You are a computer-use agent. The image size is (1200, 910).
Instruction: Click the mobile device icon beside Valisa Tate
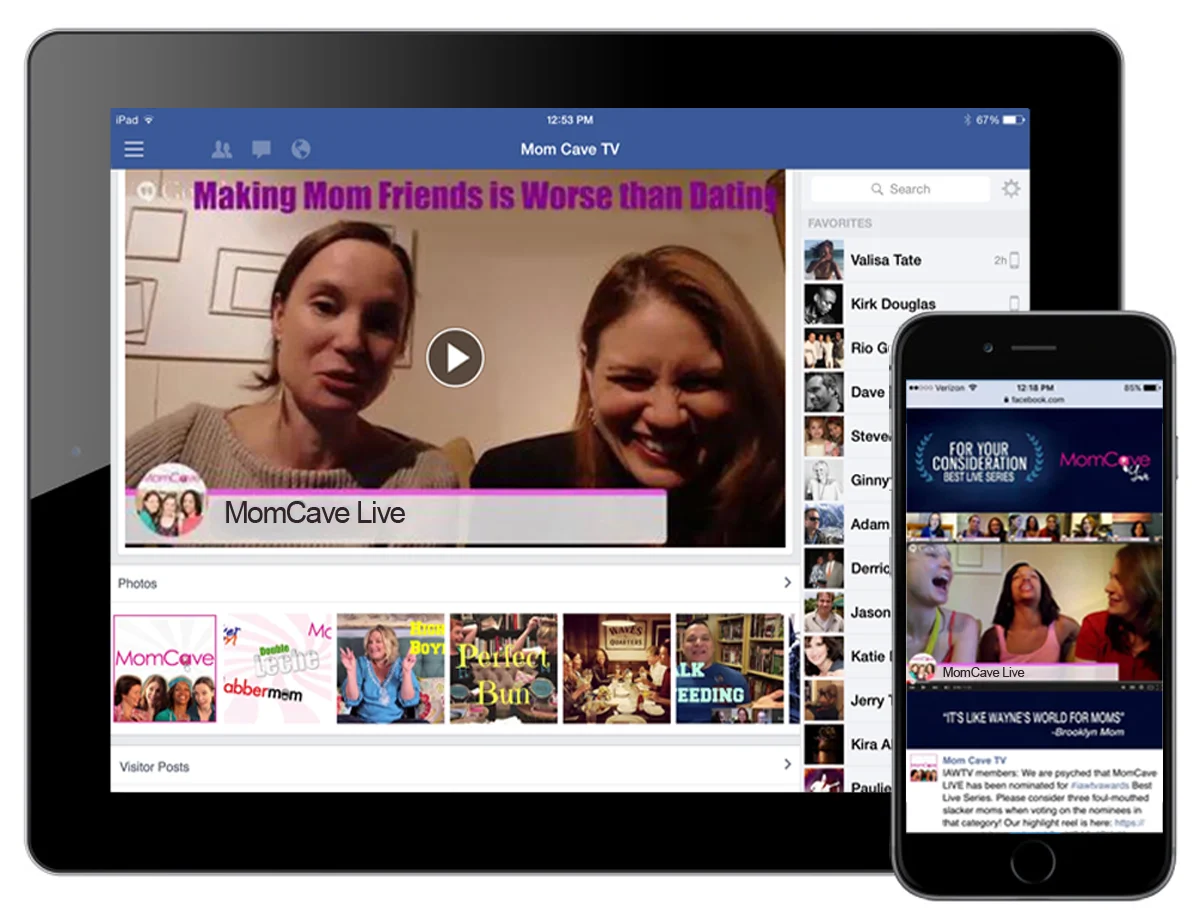click(1014, 260)
